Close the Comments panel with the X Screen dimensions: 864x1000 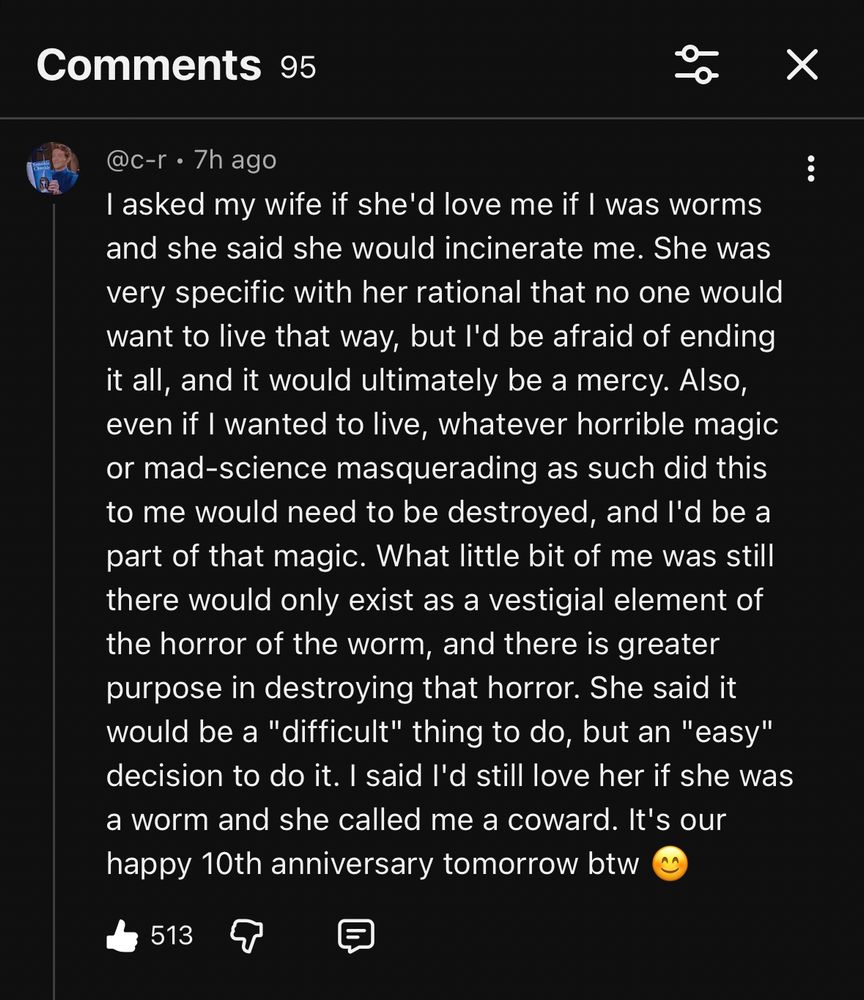click(801, 64)
